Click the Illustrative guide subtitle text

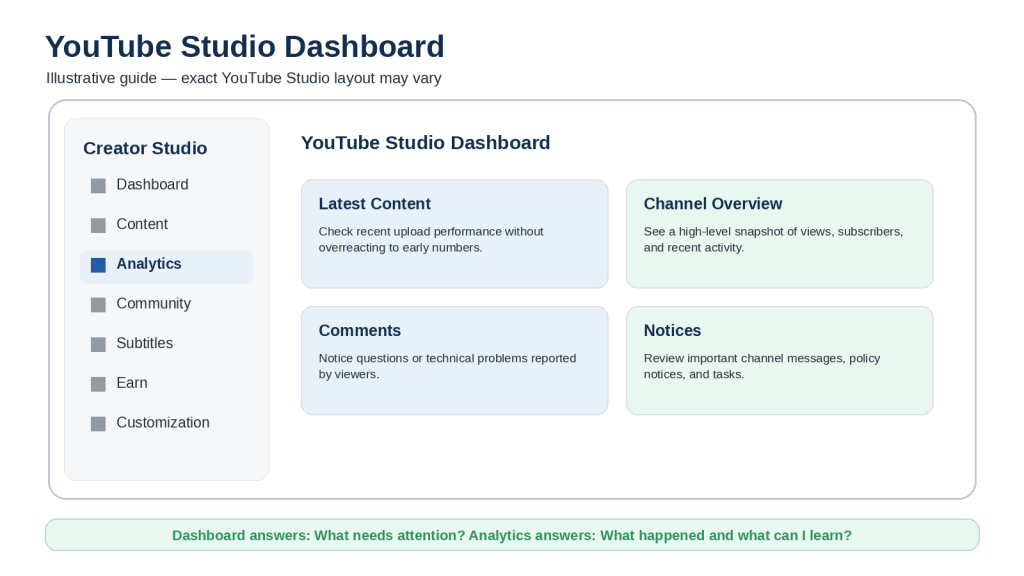(x=244, y=78)
